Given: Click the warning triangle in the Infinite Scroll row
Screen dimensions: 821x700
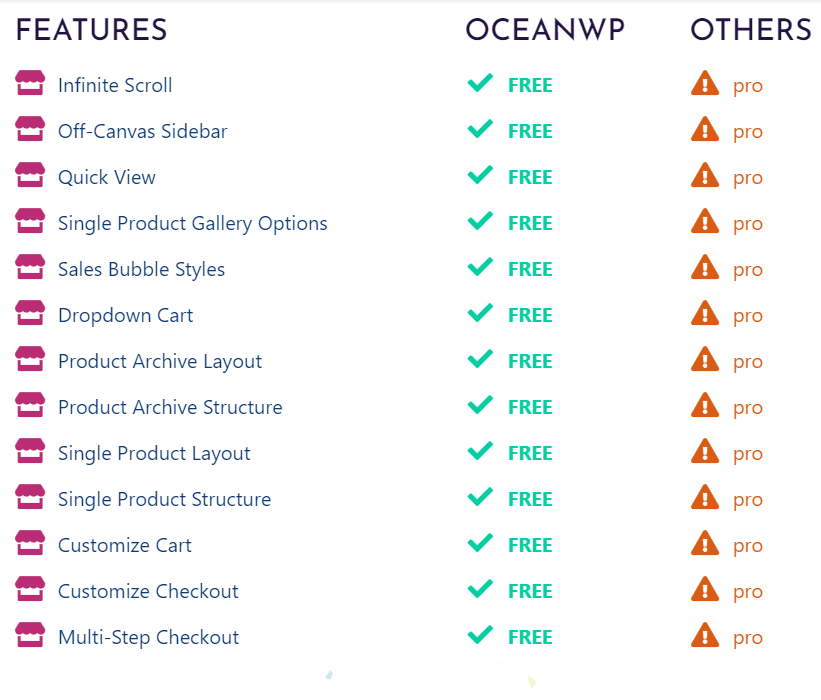Looking at the screenshot, I should (x=705, y=83).
